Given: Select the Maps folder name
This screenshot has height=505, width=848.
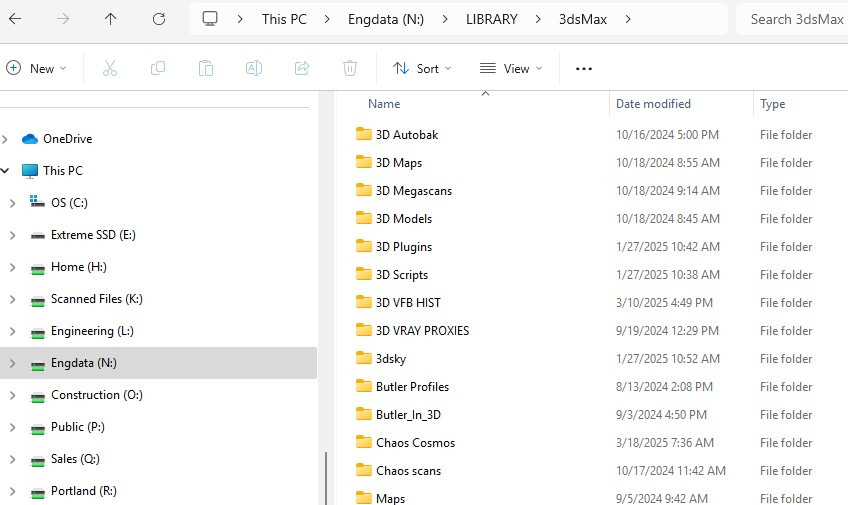Looking at the screenshot, I should pyautogui.click(x=390, y=499).
